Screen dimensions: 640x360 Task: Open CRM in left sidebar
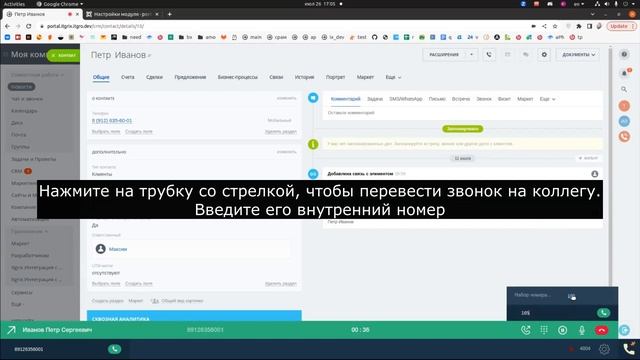[17, 171]
